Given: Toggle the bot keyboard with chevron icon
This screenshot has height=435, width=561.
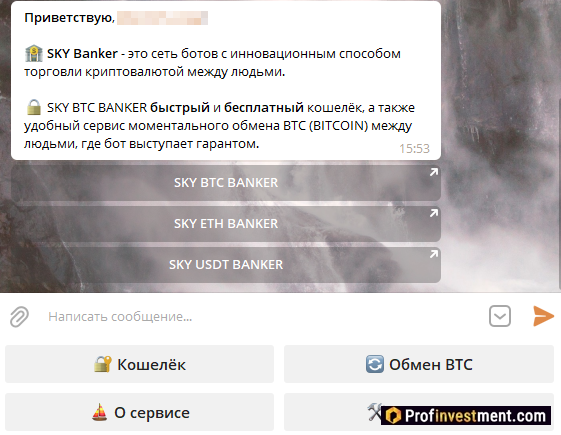Looking at the screenshot, I should click(x=499, y=316).
